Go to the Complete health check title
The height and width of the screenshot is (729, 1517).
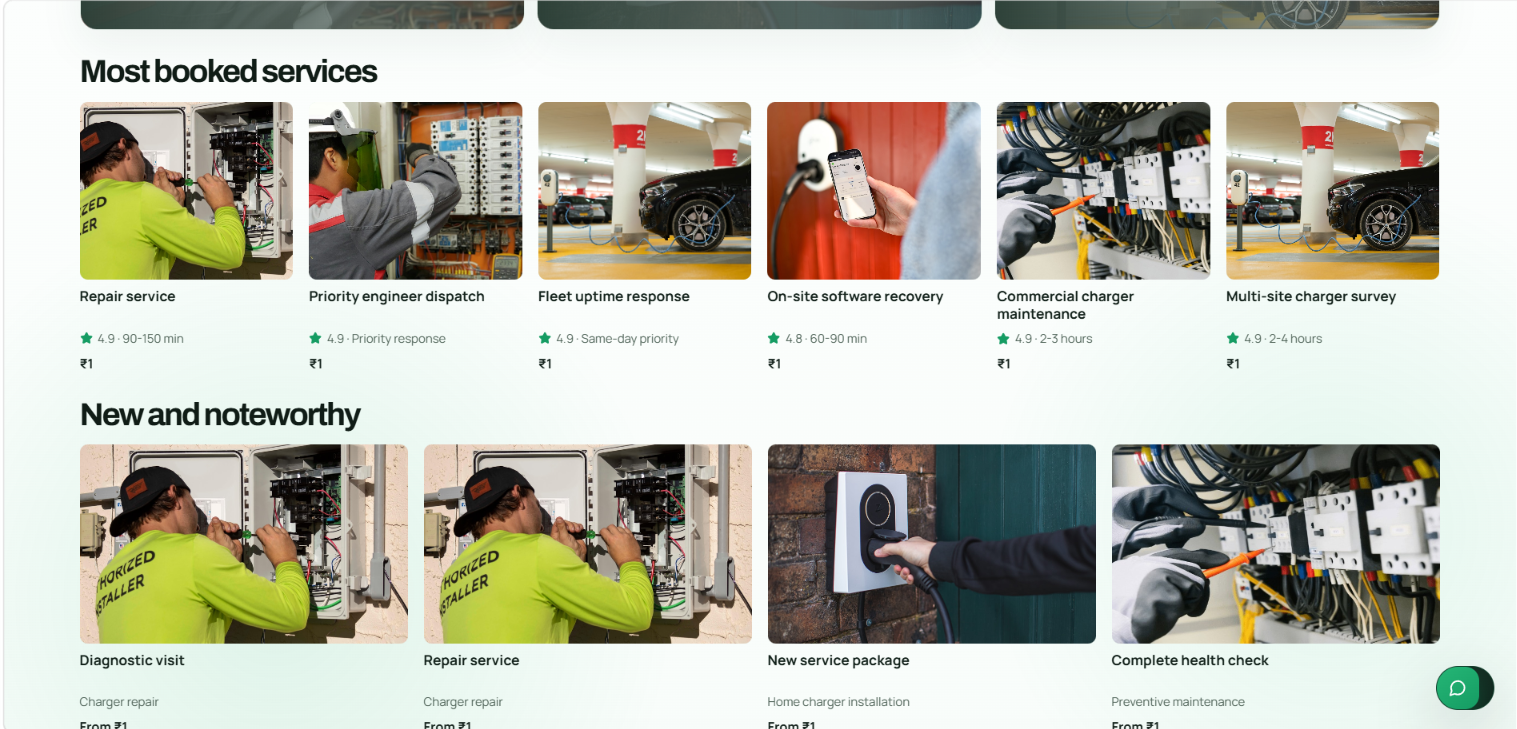click(x=1190, y=661)
